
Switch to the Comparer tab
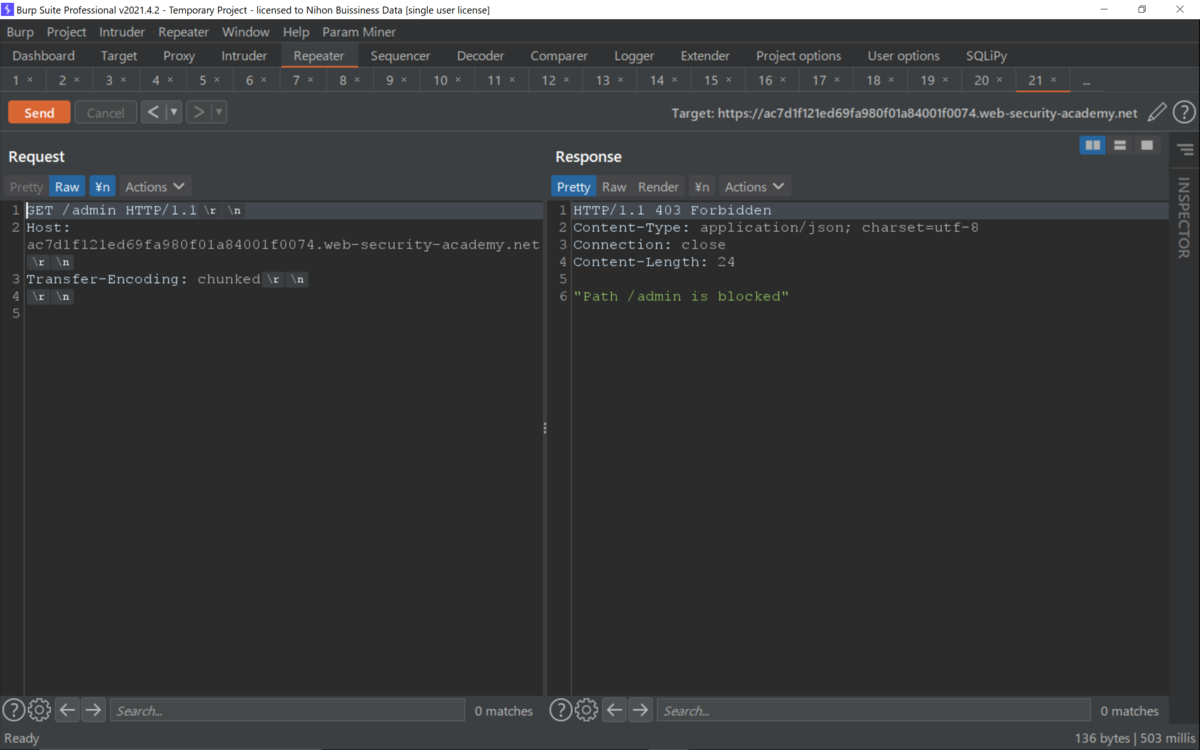559,56
